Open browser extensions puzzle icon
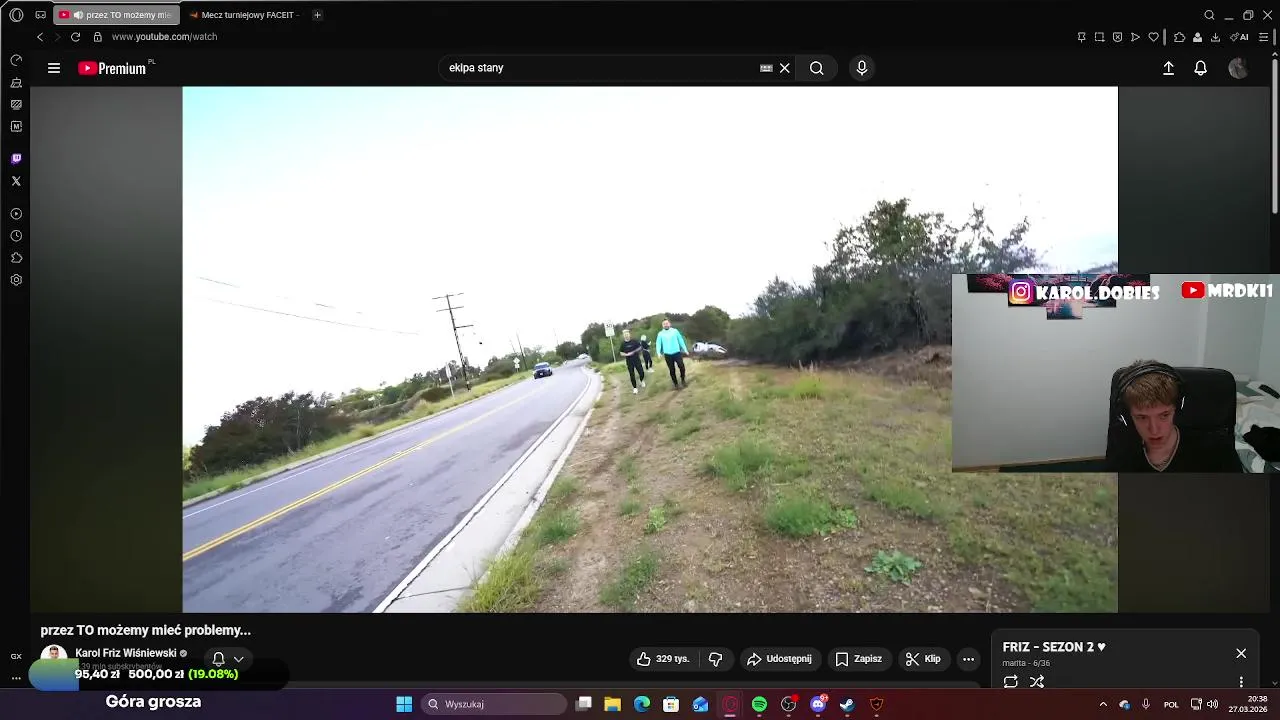Viewport: 1280px width, 720px height. (1179, 37)
